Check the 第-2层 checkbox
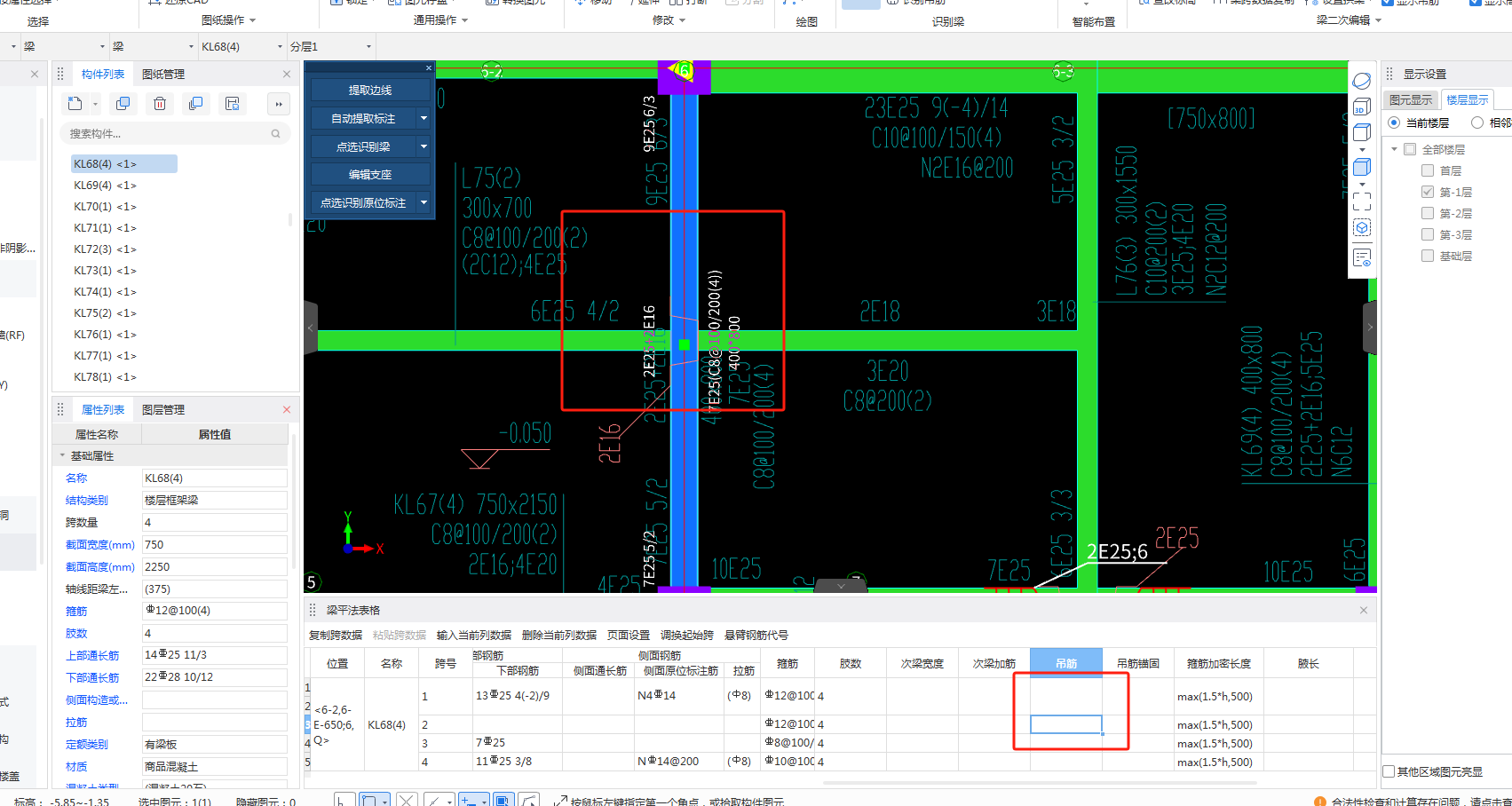The width and height of the screenshot is (1512, 806). (x=1428, y=213)
